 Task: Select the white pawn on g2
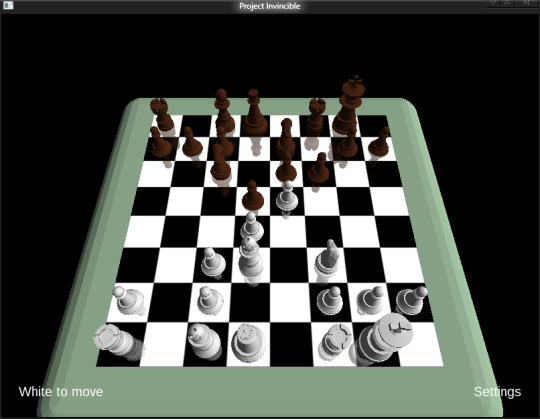(x=371, y=301)
